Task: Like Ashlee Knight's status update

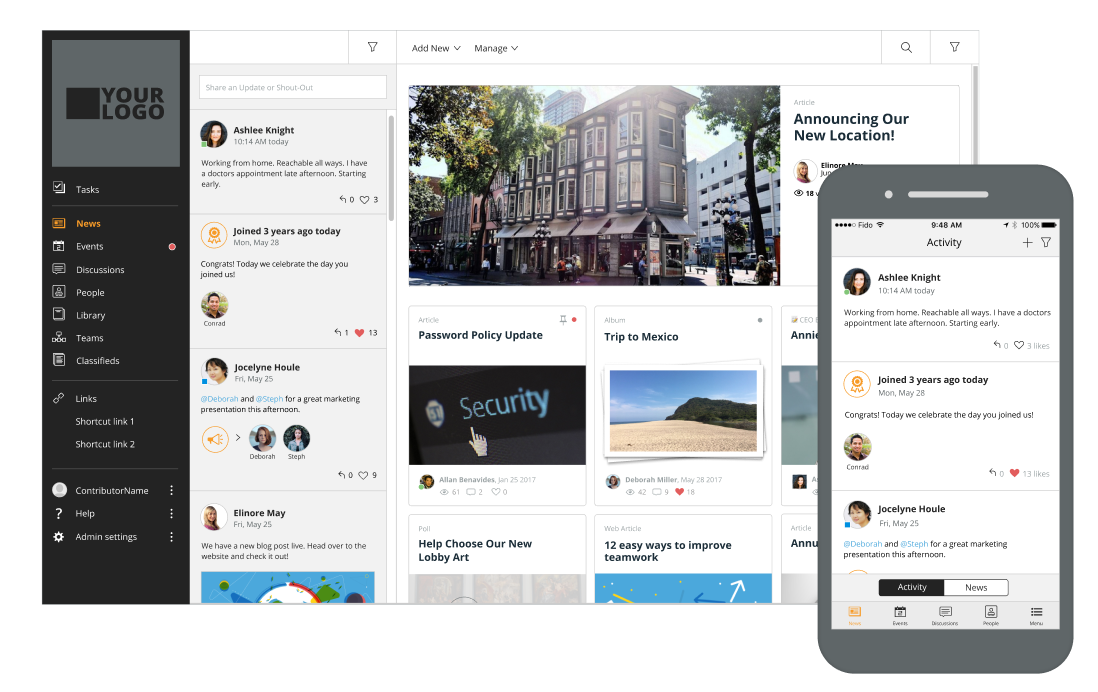Action: [362, 199]
